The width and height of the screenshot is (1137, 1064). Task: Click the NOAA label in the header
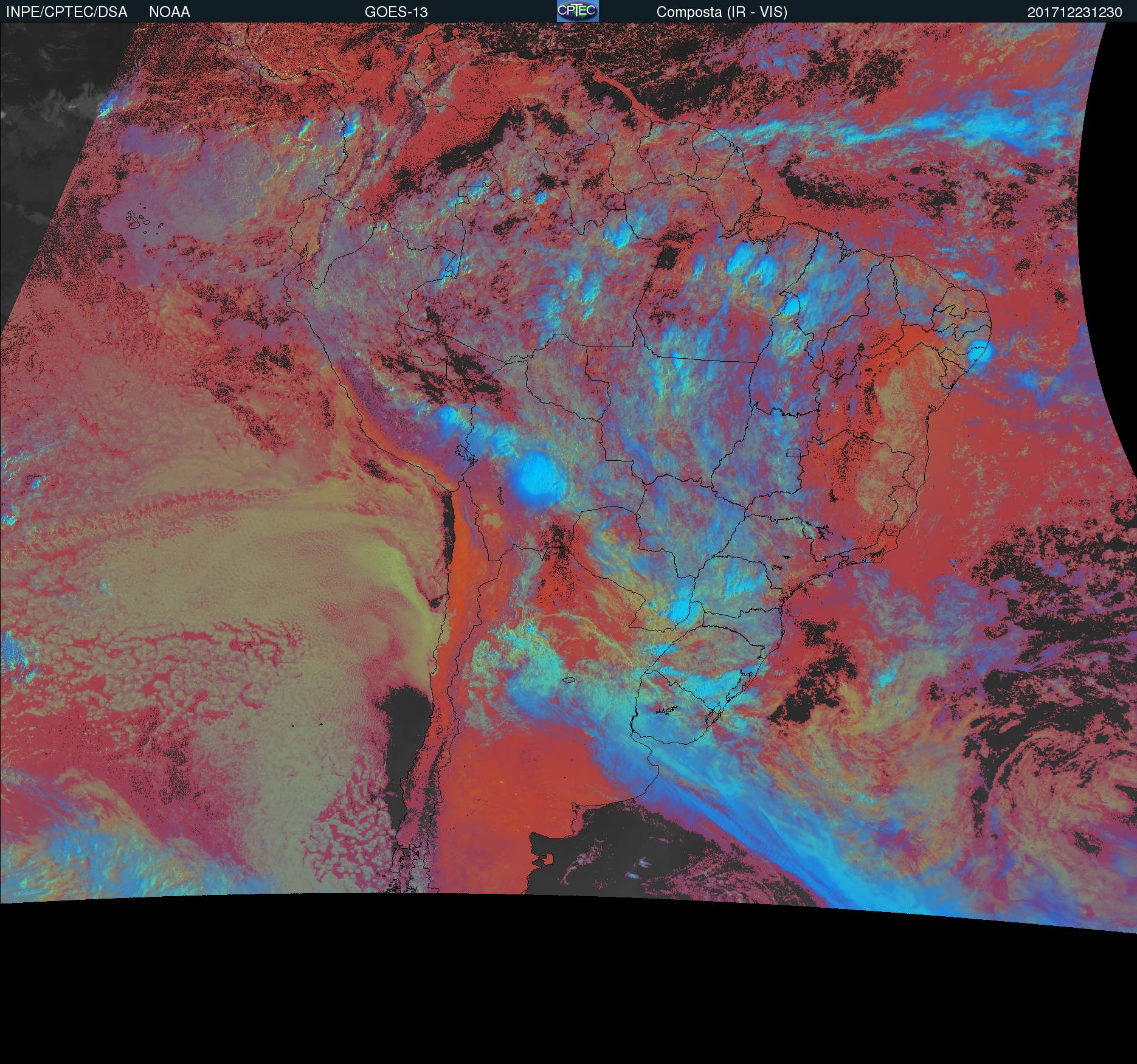pyautogui.click(x=170, y=12)
